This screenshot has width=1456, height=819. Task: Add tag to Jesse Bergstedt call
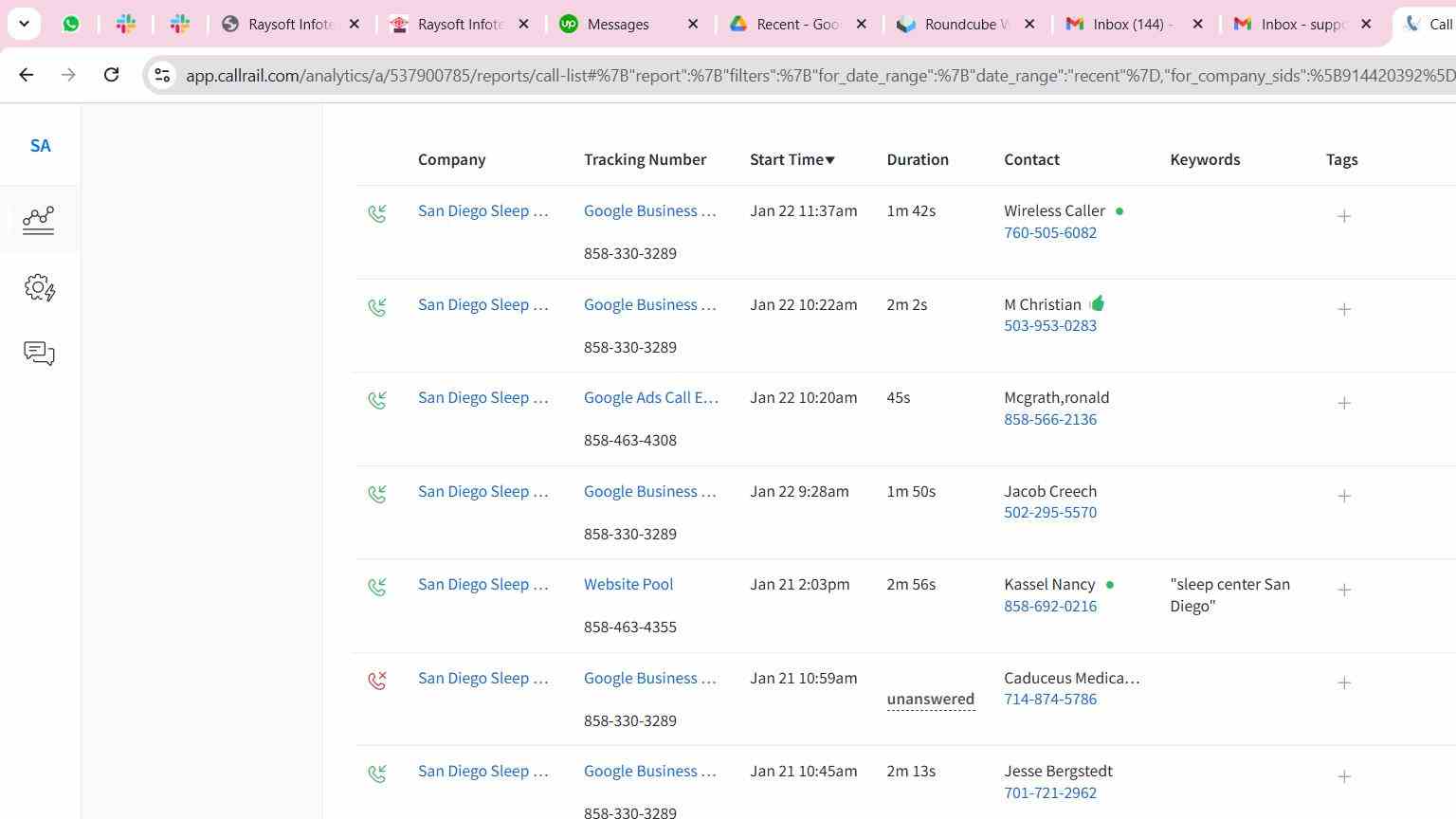1344,776
